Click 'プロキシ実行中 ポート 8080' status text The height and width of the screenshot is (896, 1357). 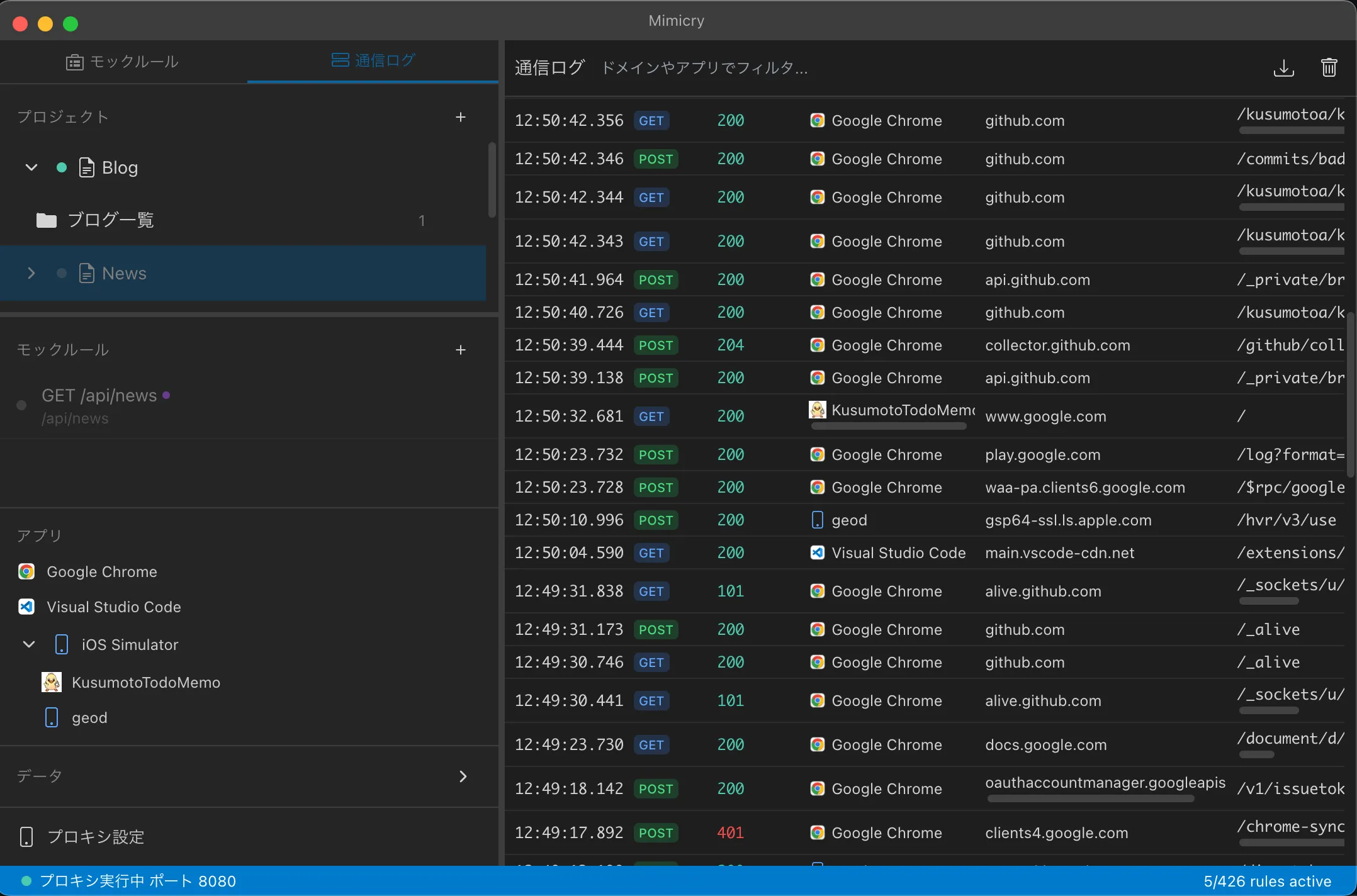pos(138,881)
